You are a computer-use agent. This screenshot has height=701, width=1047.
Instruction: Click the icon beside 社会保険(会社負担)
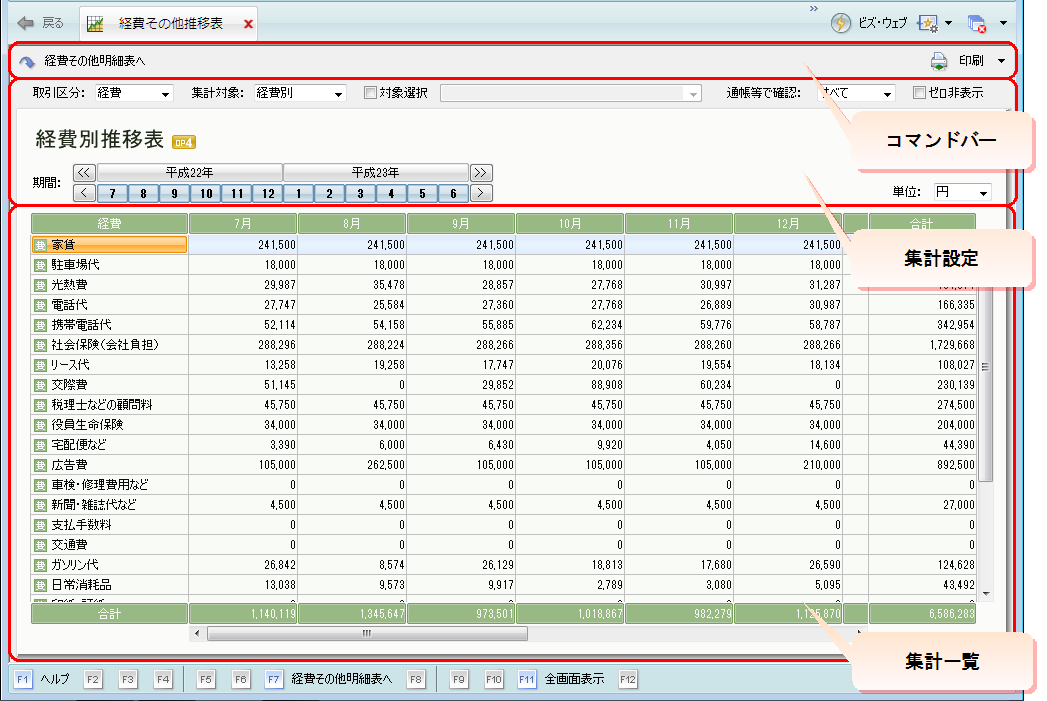[41, 345]
